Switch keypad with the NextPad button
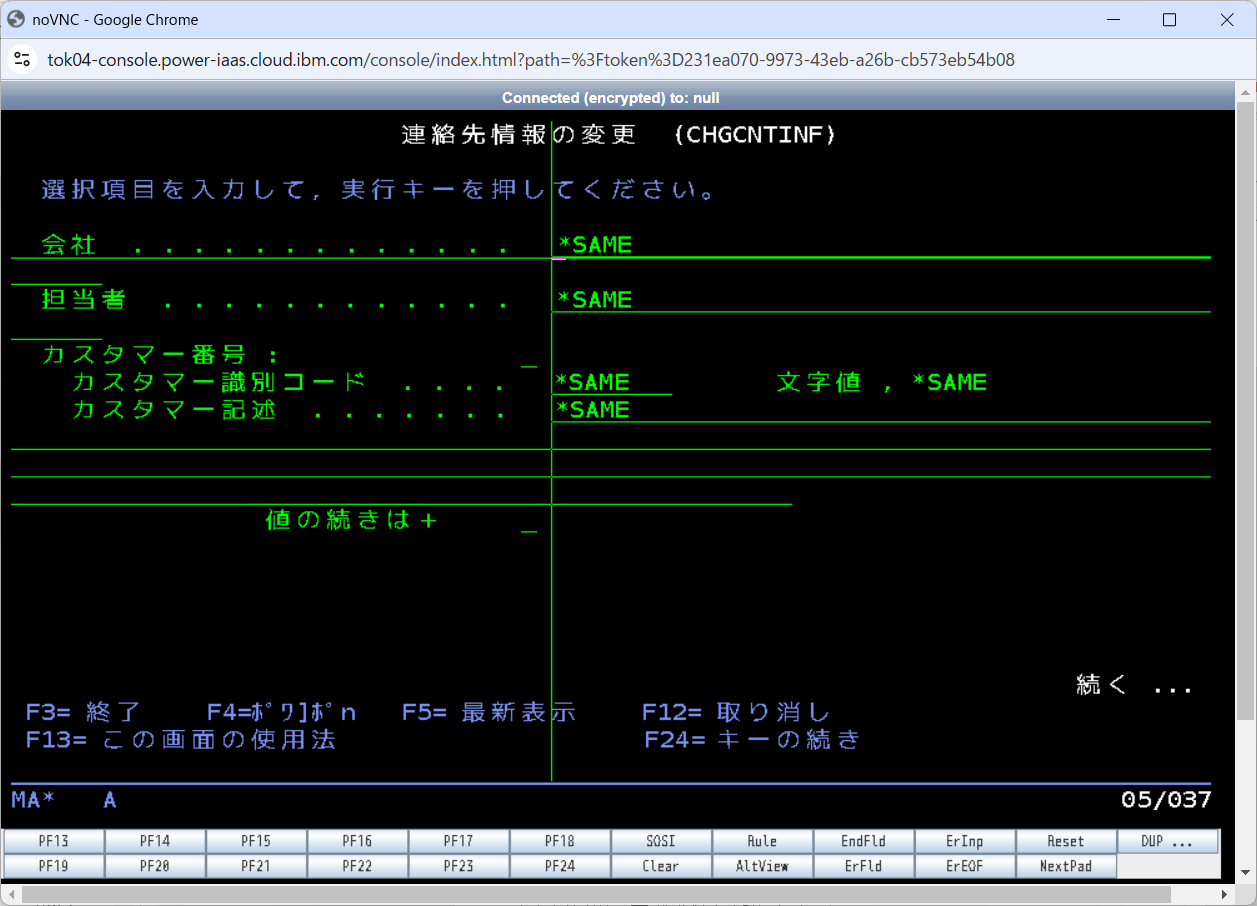 click(1066, 866)
